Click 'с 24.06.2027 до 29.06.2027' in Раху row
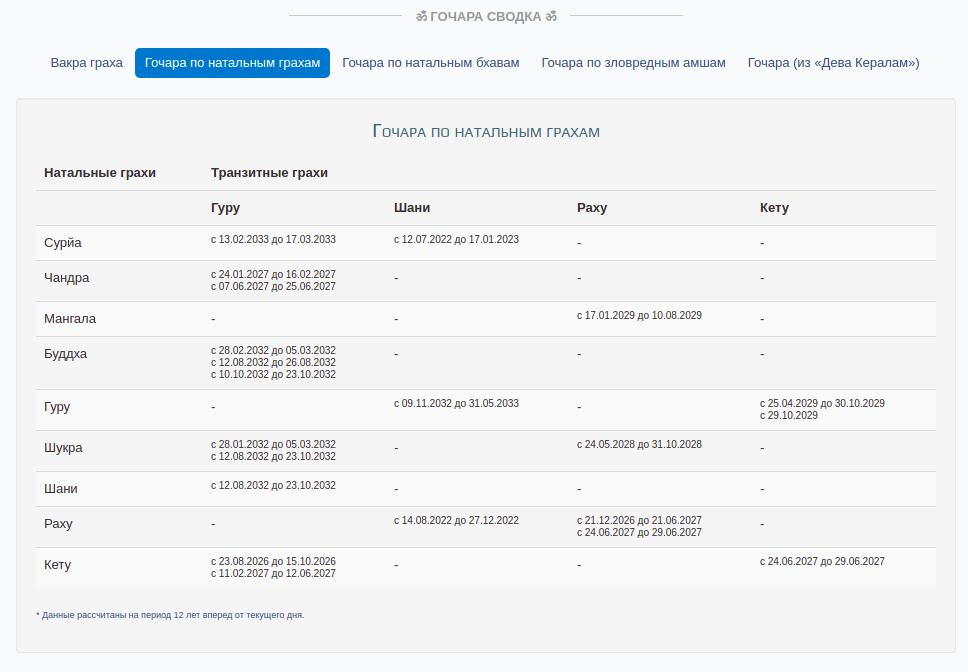This screenshot has height=672, width=968. [640, 533]
